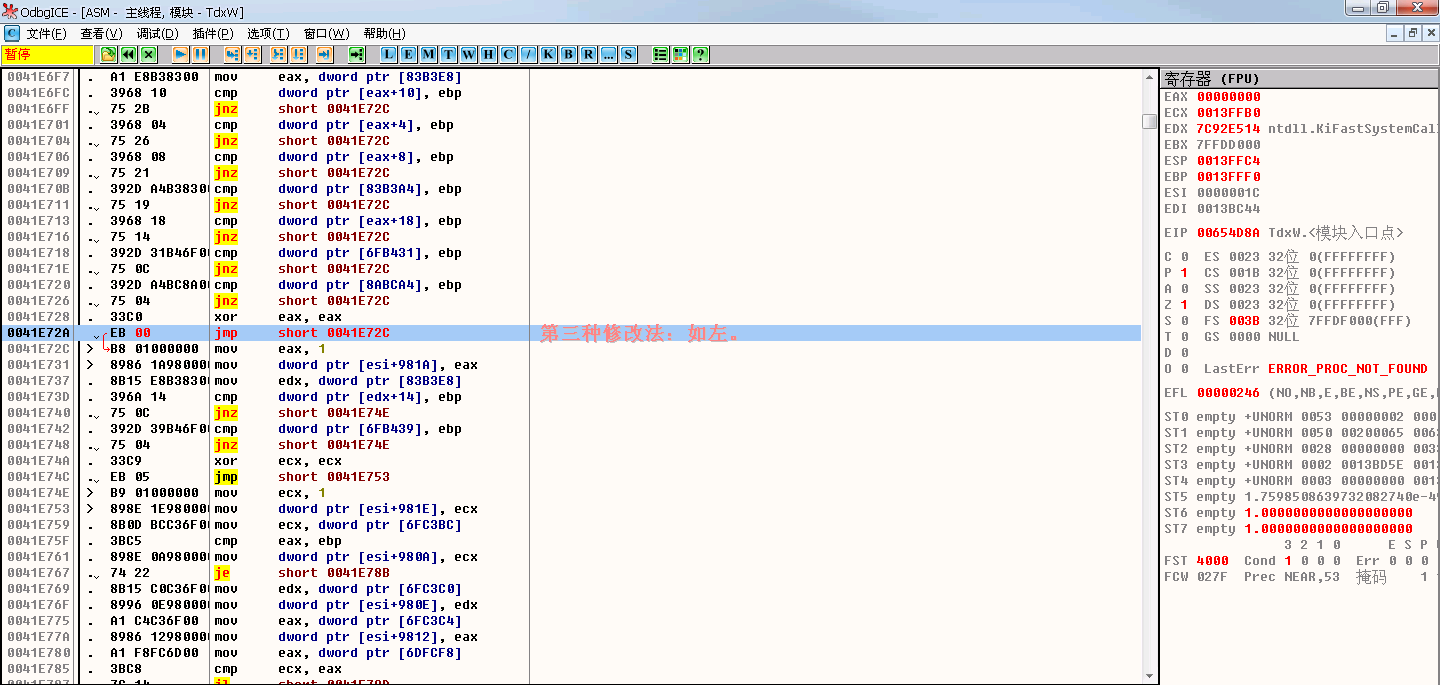This screenshot has height=685, width=1440.
Task: Toggle the C flag value
Action: [1184, 257]
